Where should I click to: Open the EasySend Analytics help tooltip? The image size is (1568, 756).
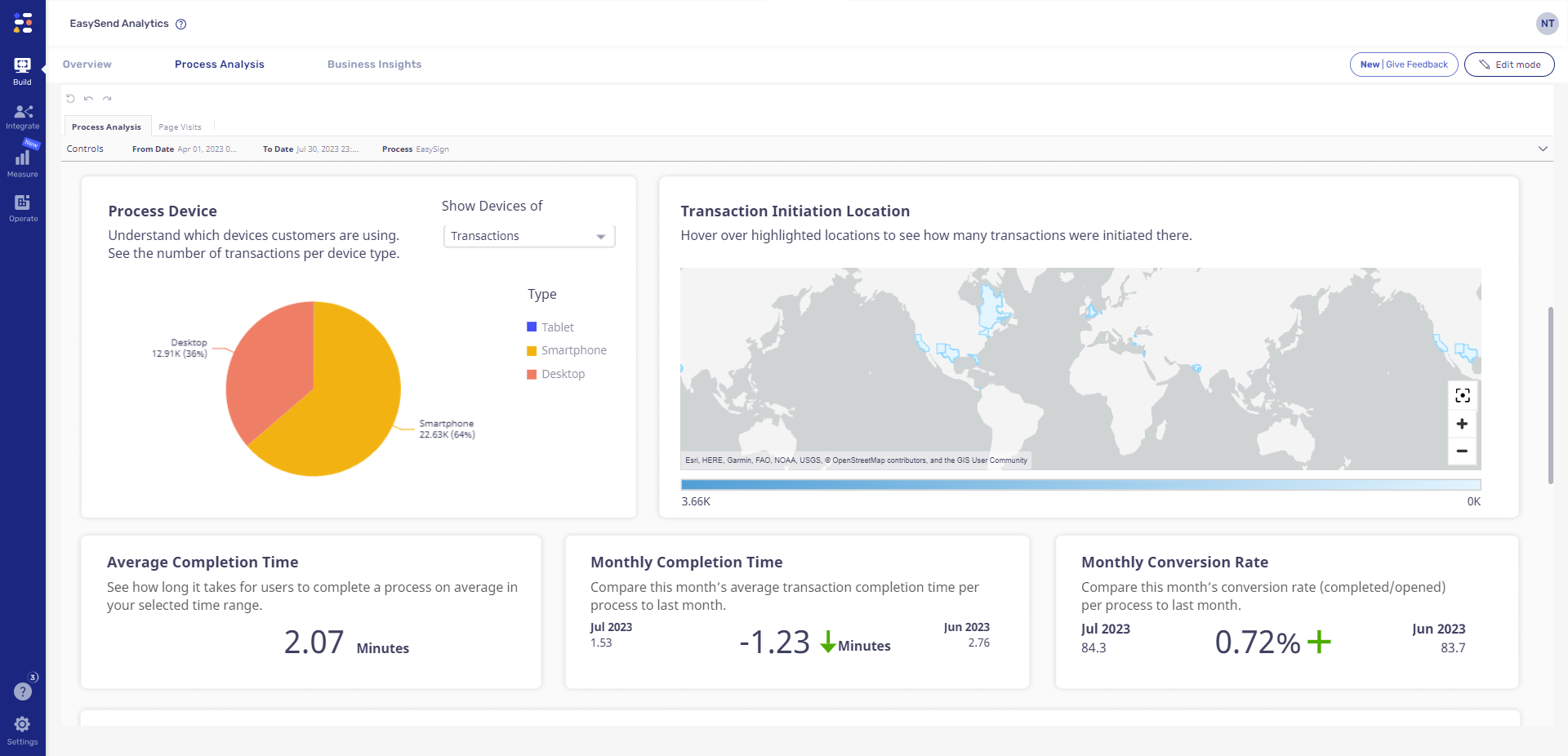click(x=181, y=24)
